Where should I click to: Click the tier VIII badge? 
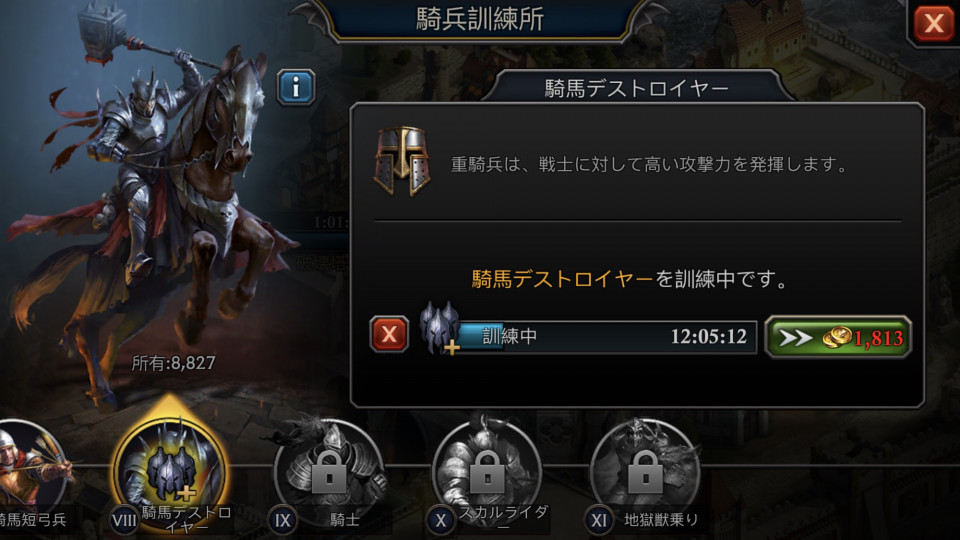pos(124,521)
